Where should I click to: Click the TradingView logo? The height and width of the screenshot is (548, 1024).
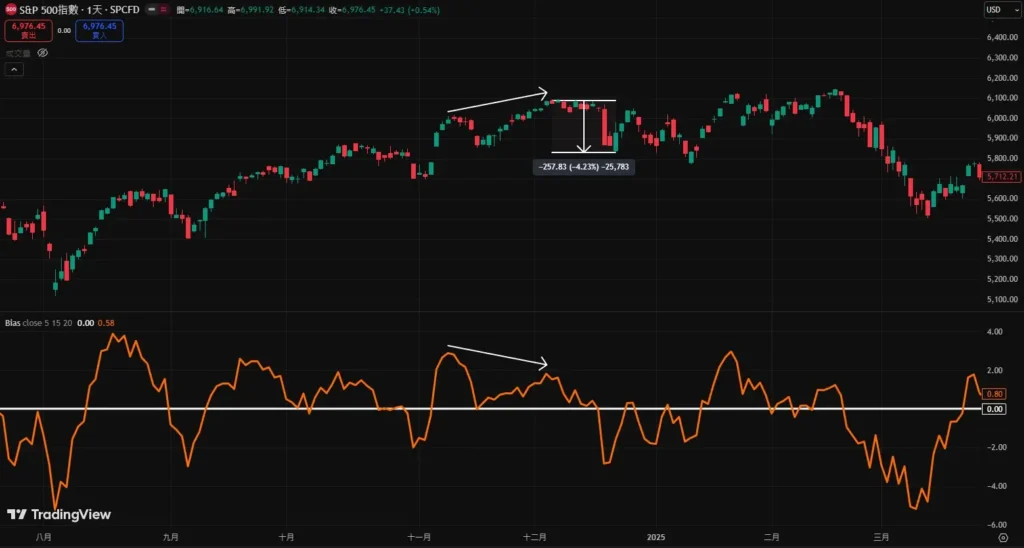coord(59,515)
